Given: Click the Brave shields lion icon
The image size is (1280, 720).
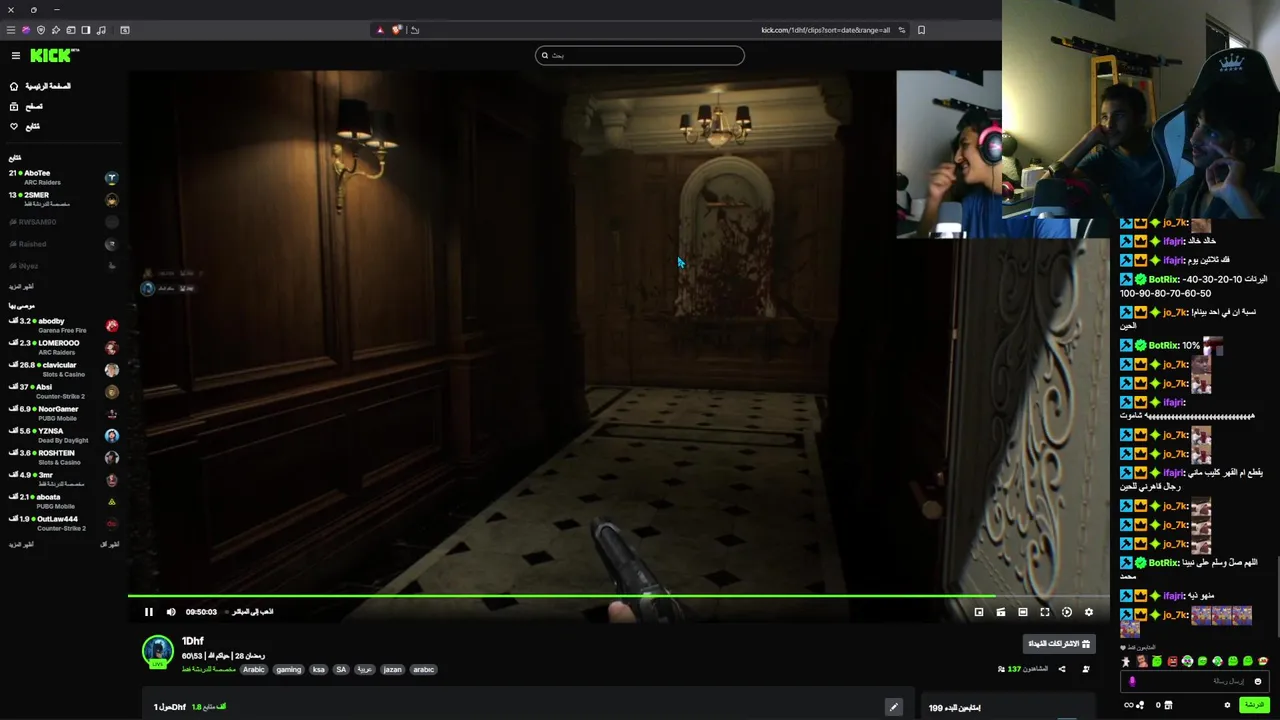Looking at the screenshot, I should pyautogui.click(x=396, y=30).
